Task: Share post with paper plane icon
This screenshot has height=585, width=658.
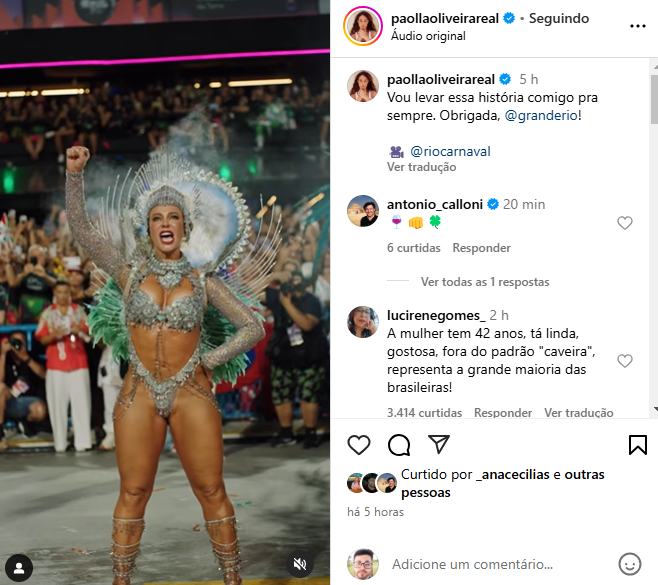Action: pos(439,444)
